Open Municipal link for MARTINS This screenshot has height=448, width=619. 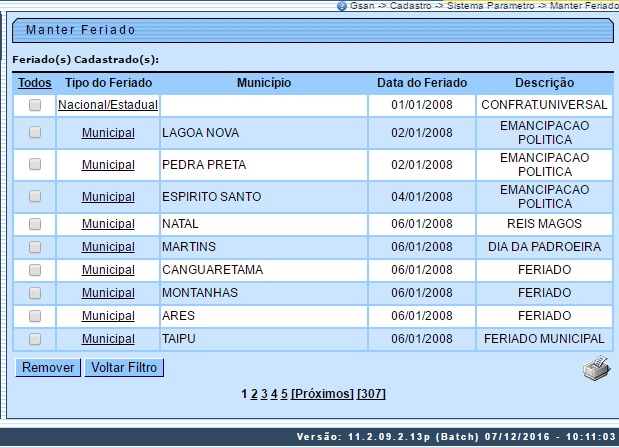(108, 247)
